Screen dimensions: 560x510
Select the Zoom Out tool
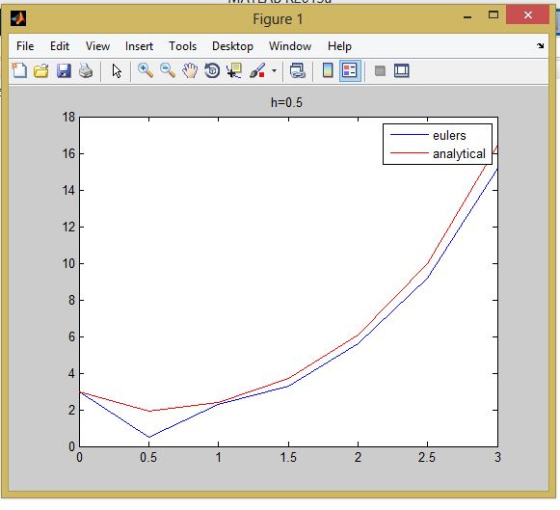pyautogui.click(x=168, y=71)
